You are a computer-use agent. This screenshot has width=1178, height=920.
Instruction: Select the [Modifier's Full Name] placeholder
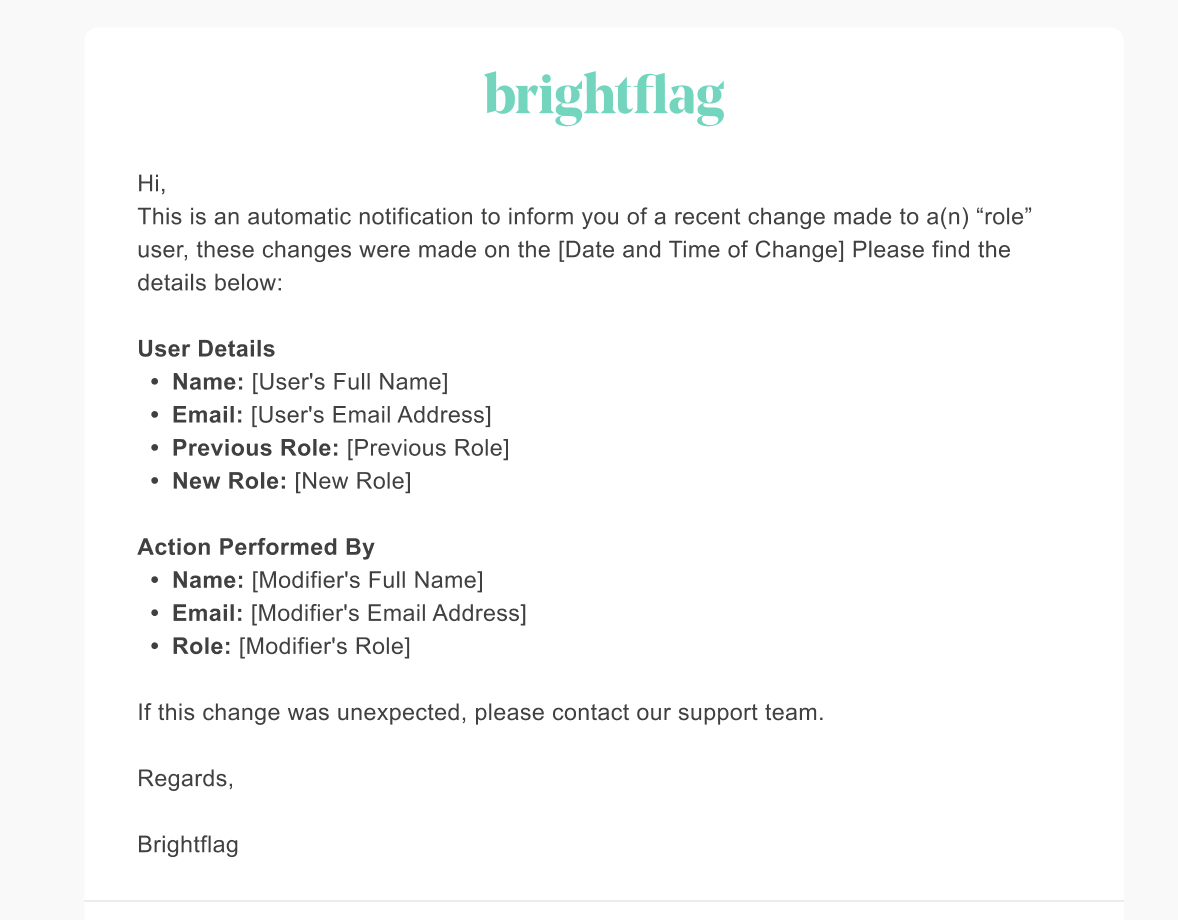pos(367,580)
